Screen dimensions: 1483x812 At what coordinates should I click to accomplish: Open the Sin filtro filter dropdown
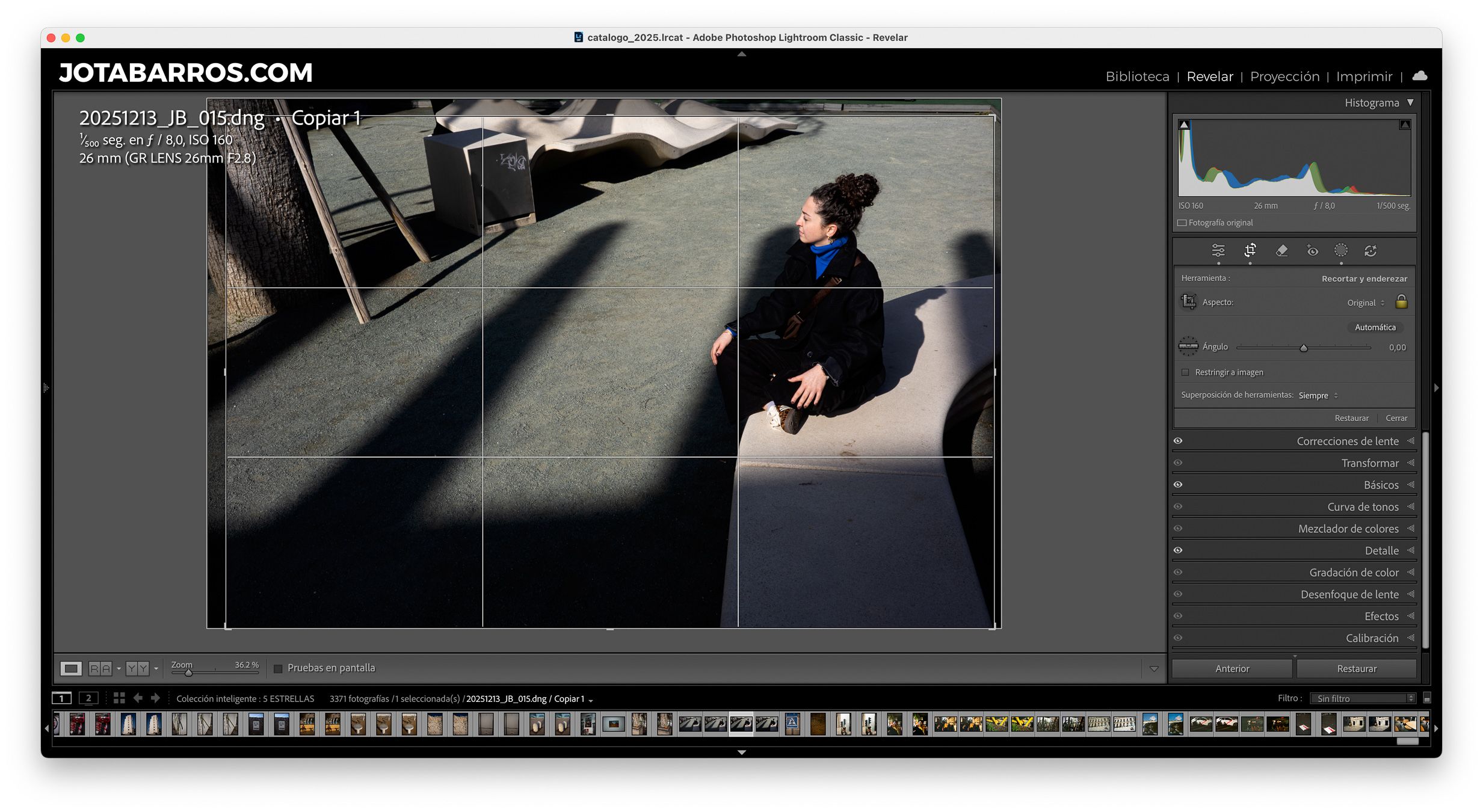click(x=1363, y=698)
